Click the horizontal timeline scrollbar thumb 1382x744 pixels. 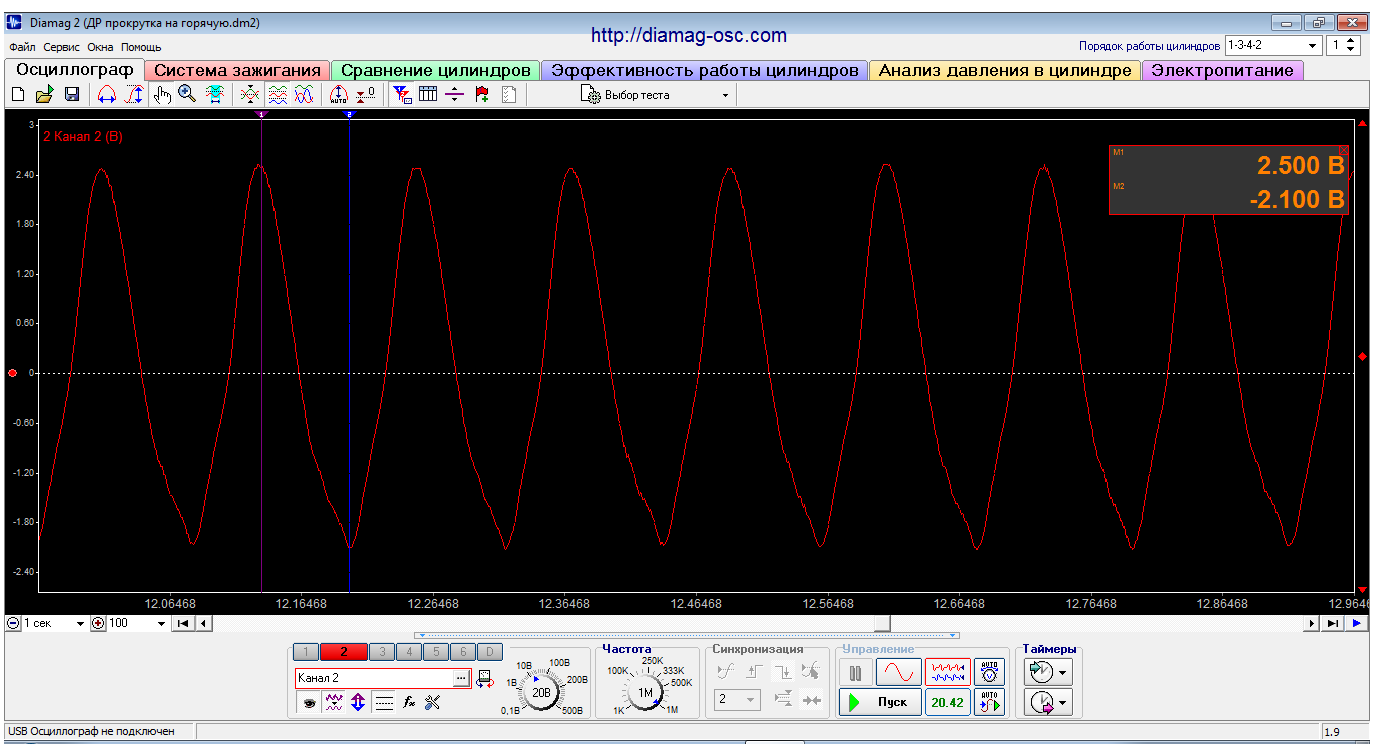pos(882,623)
